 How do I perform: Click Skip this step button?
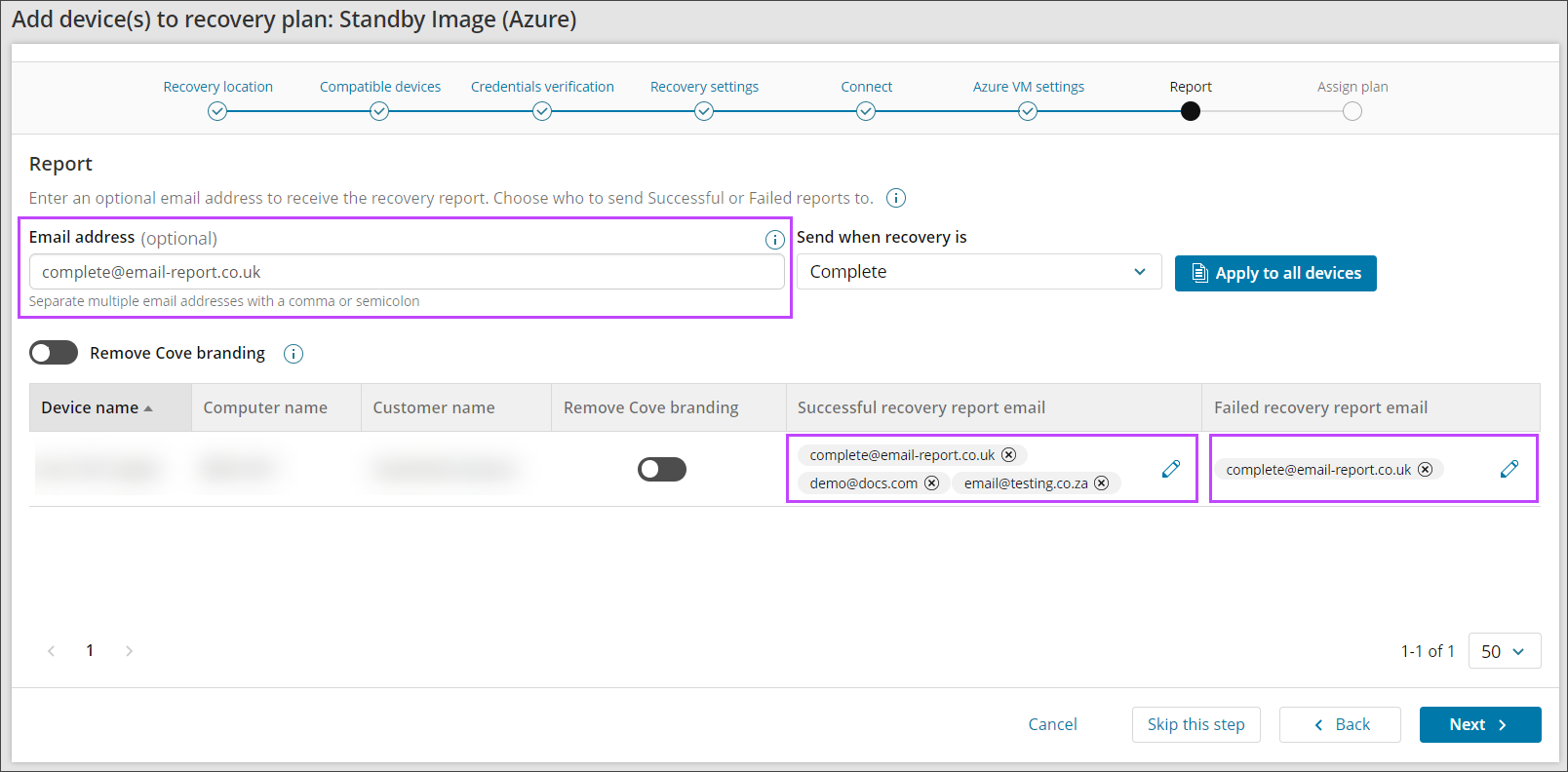(1196, 724)
